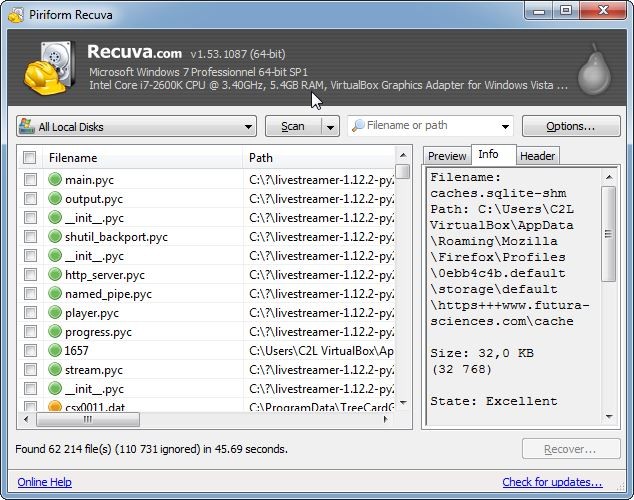Click the Piriform pear logo
Image resolution: width=634 pixels, height=500 pixels.
pos(594,70)
